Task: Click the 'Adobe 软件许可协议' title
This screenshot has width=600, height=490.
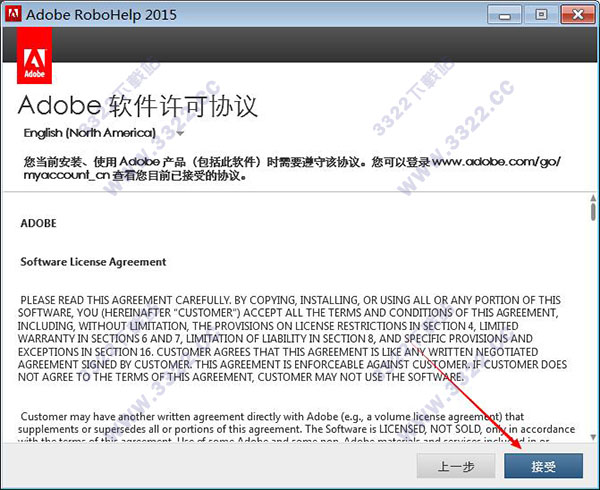Action: point(138,106)
